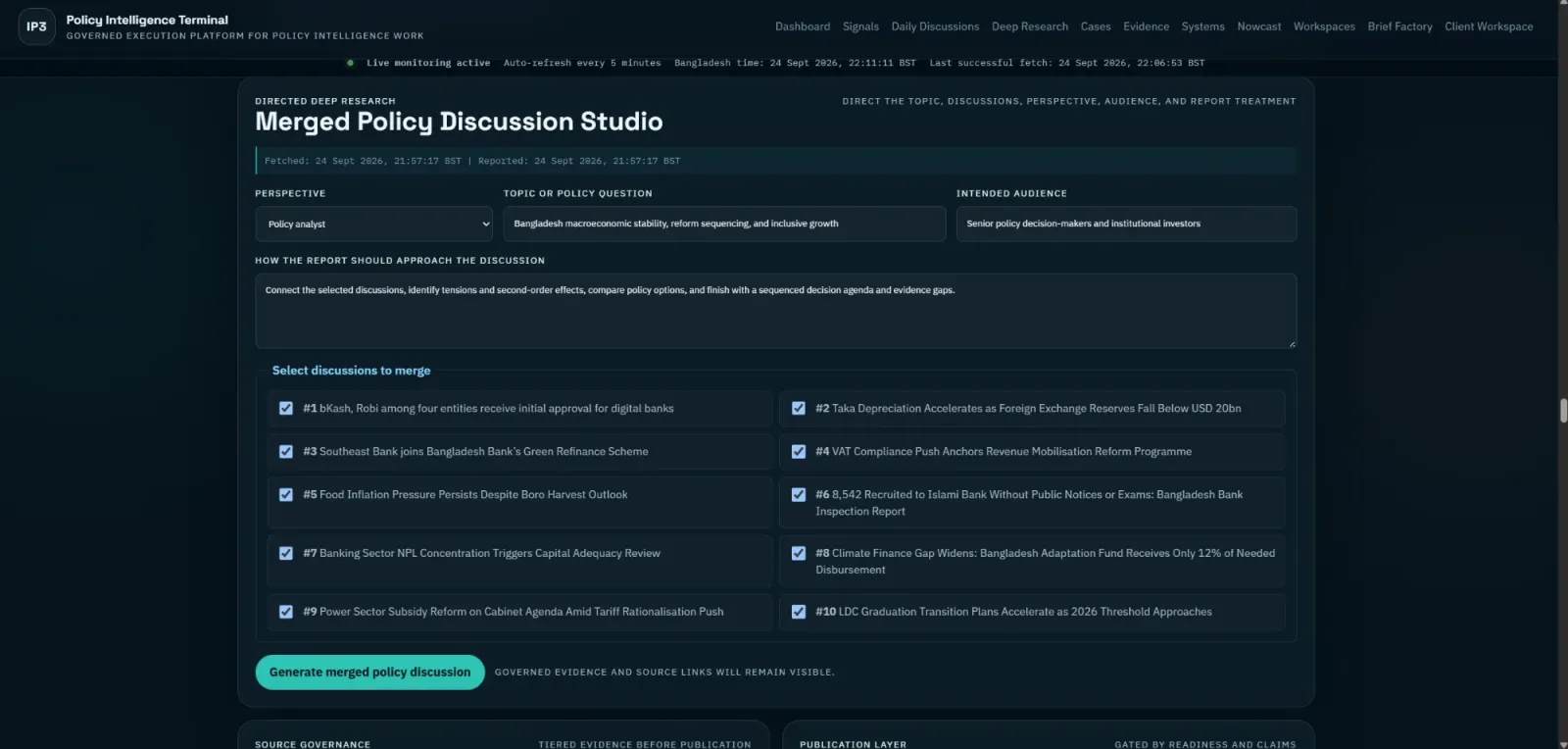
Task: Click the Fetched 24 Sept 2026 timestamp bar
Action: [775, 161]
